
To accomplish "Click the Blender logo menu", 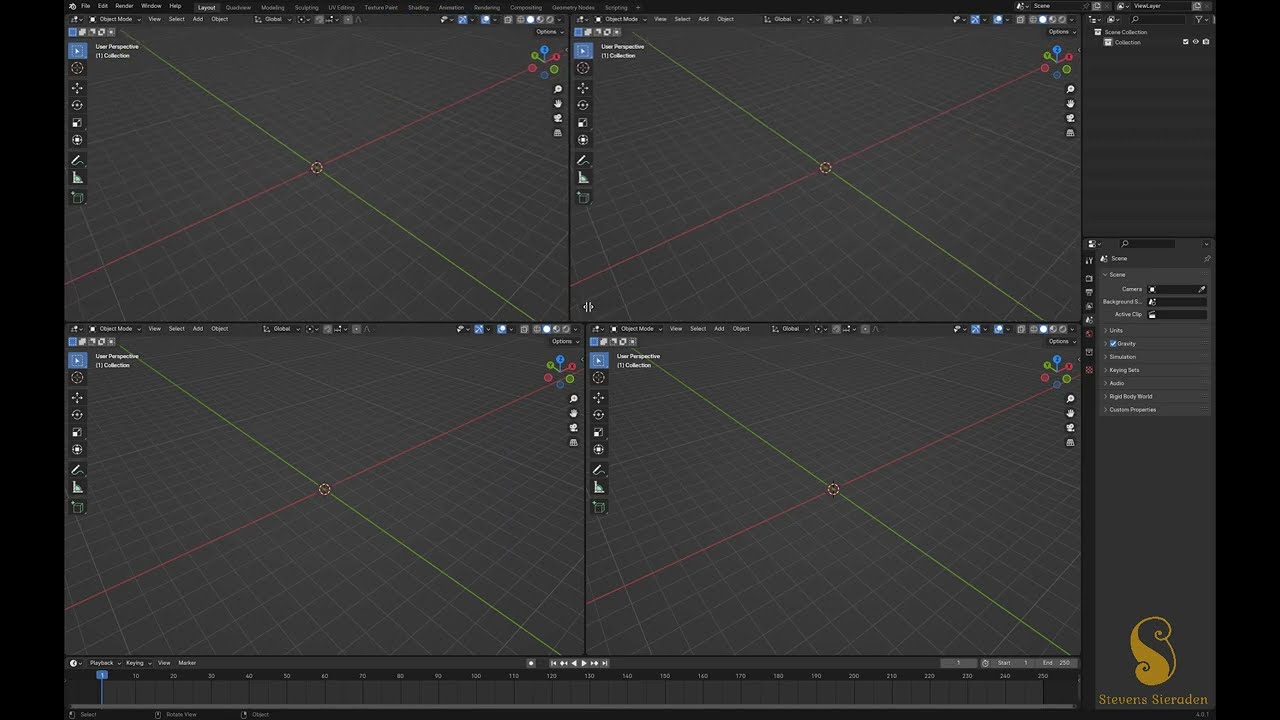I will pyautogui.click(x=73, y=6).
